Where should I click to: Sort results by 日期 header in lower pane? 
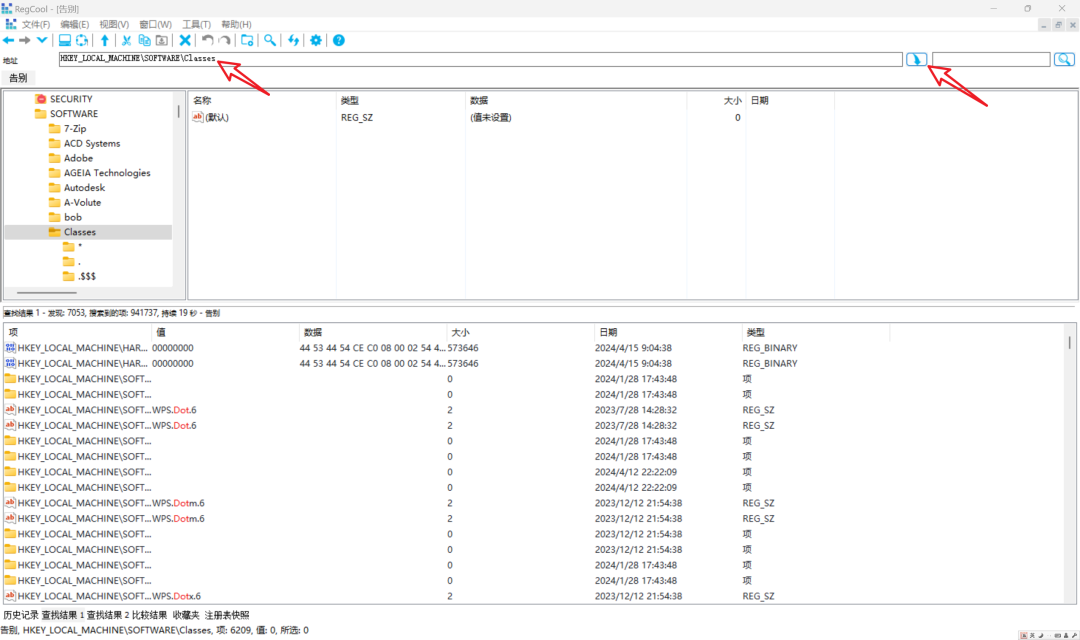coord(667,332)
